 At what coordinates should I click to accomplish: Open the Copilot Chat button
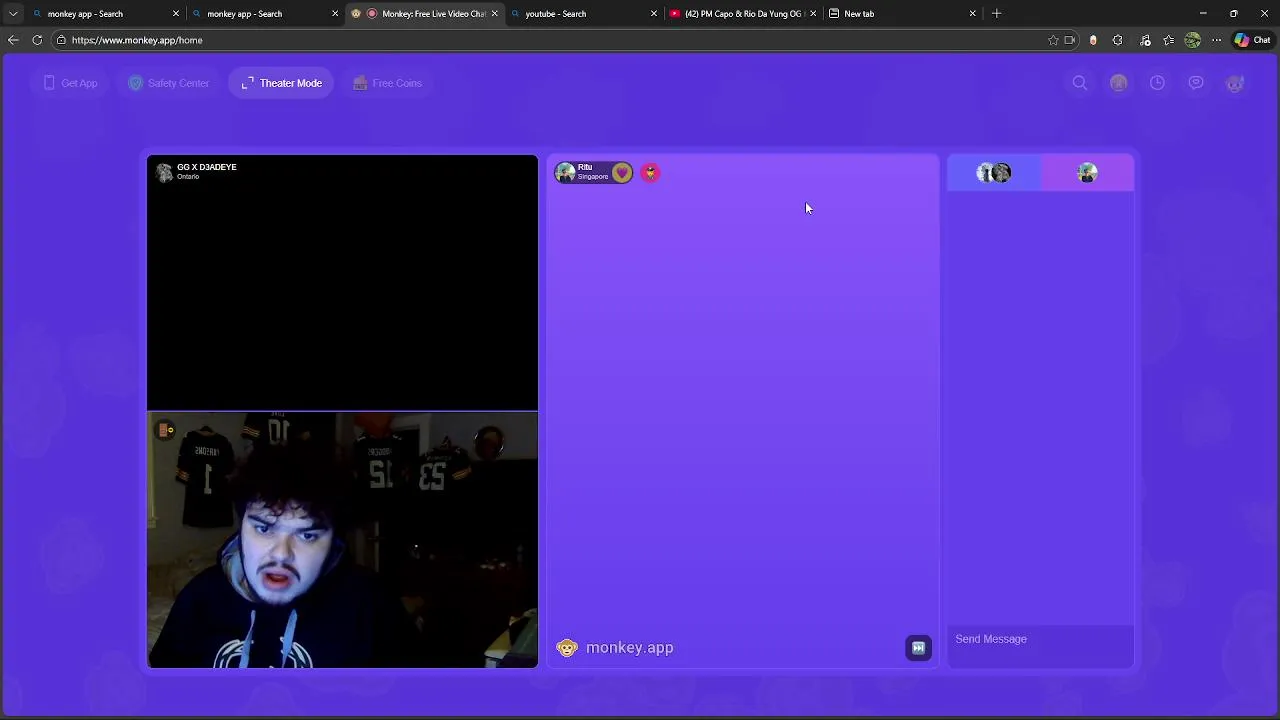pyautogui.click(x=1252, y=40)
